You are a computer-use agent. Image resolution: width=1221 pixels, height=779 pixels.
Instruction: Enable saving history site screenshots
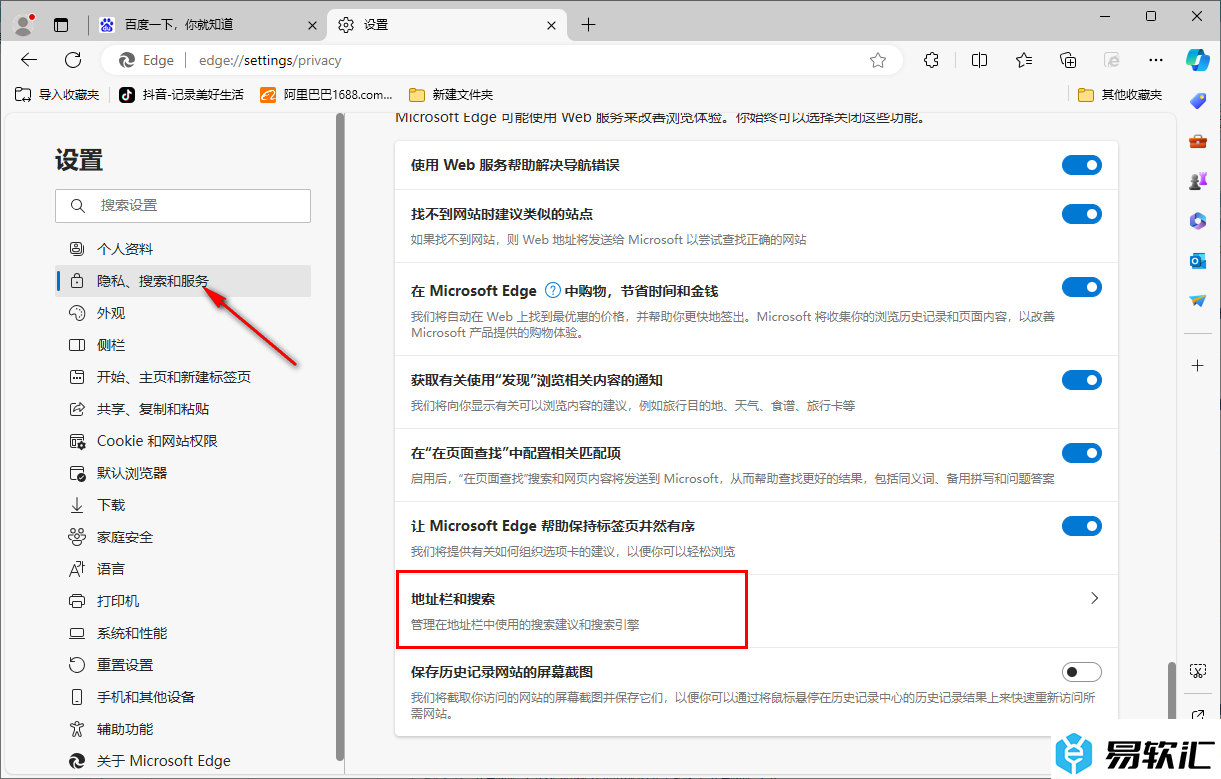(1082, 672)
